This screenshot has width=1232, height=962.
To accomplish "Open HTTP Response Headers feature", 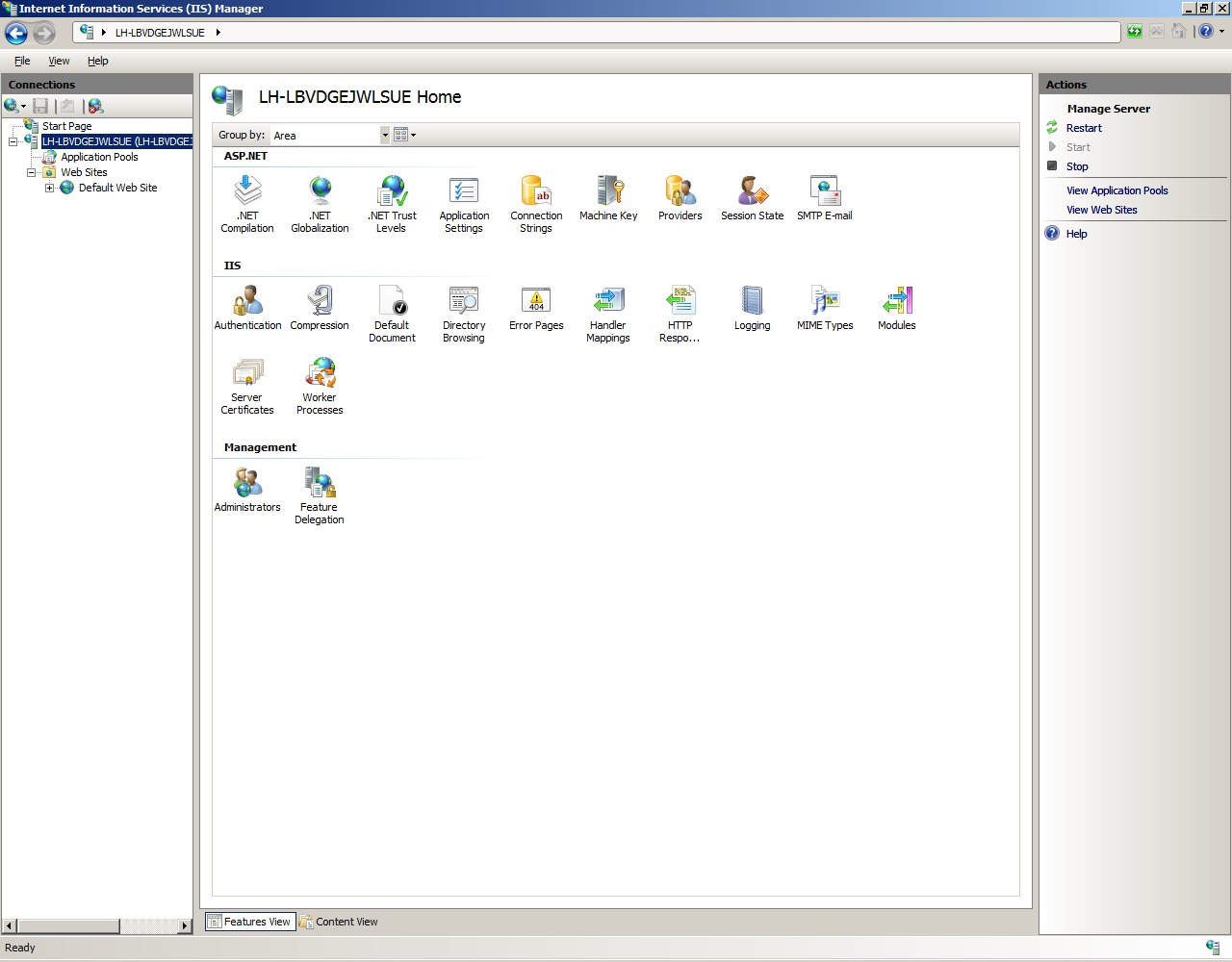I will (680, 314).
